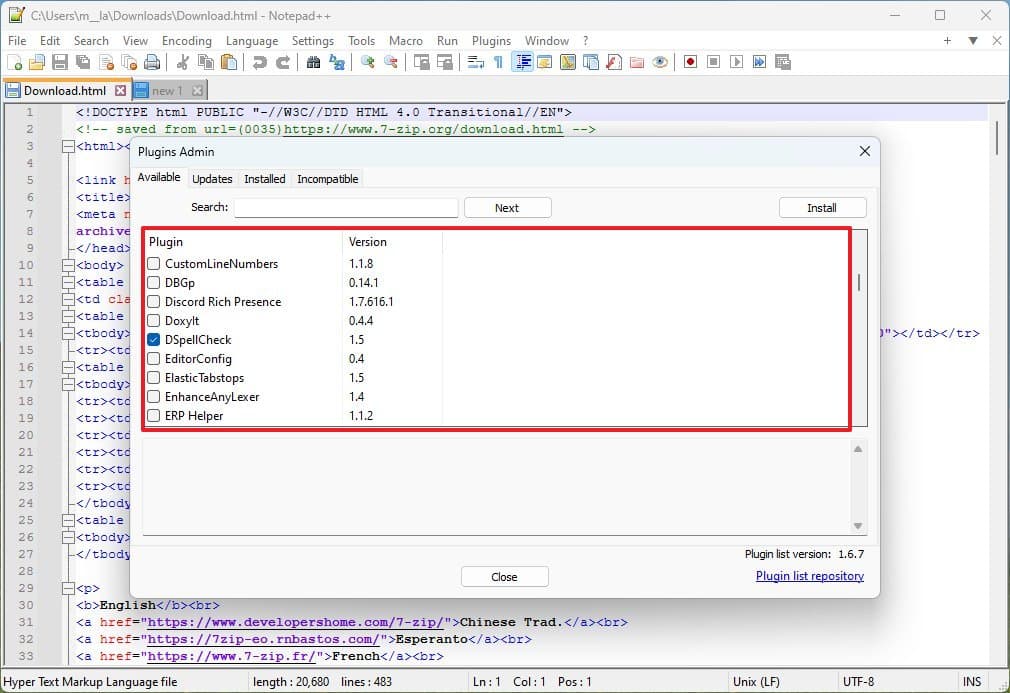1010x693 pixels.
Task: Open the Plugin list repository link
Action: pyautogui.click(x=809, y=576)
